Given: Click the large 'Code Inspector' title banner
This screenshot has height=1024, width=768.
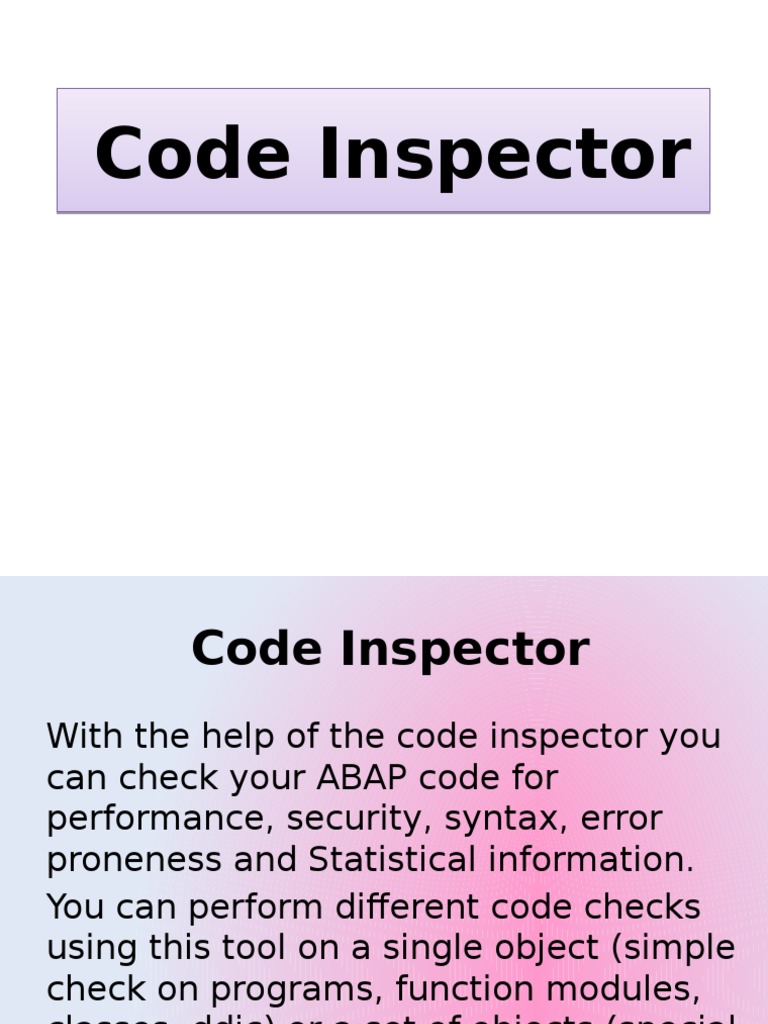Looking at the screenshot, I should [x=383, y=151].
